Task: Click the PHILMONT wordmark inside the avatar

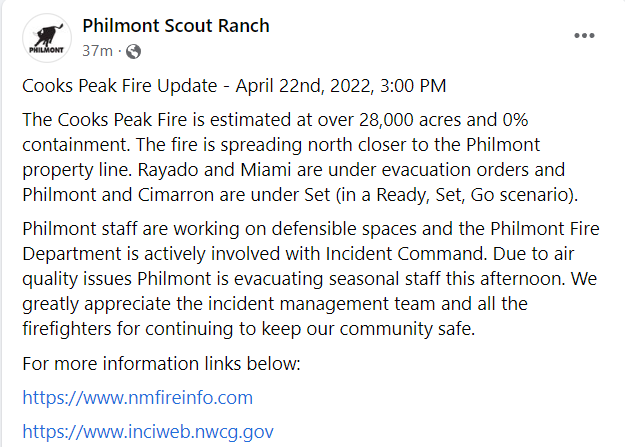Action: 46,50
